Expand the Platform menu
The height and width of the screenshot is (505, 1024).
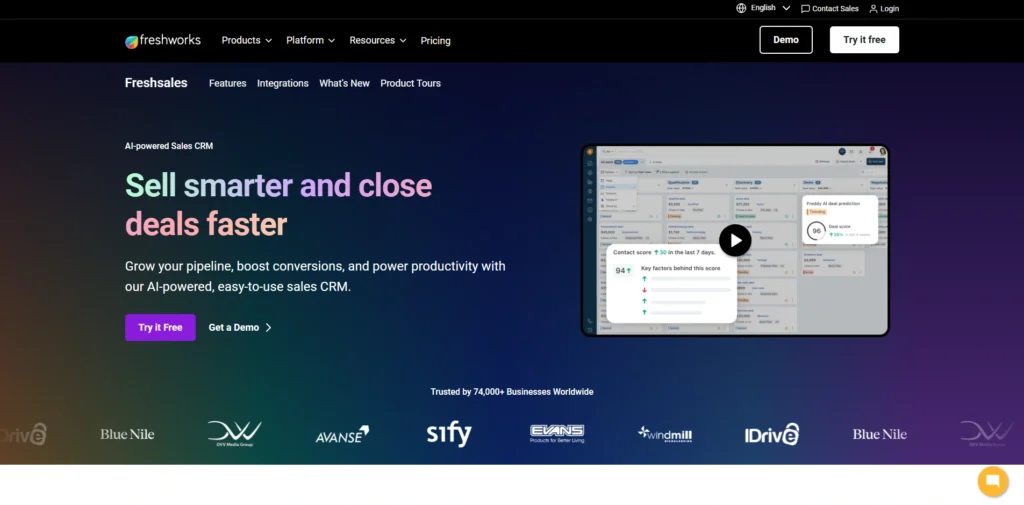click(310, 41)
